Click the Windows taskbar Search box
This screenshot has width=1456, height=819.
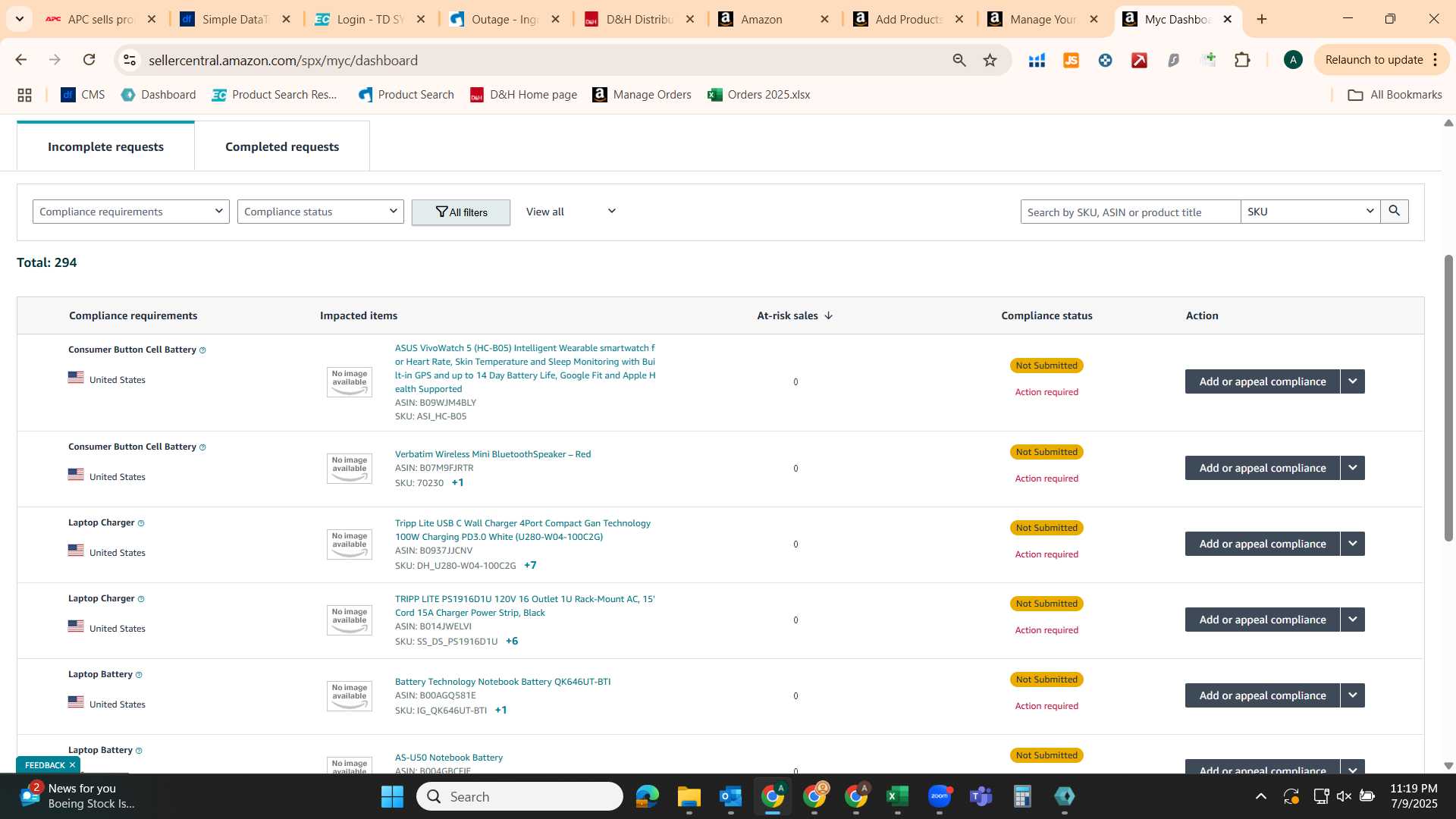[519, 796]
